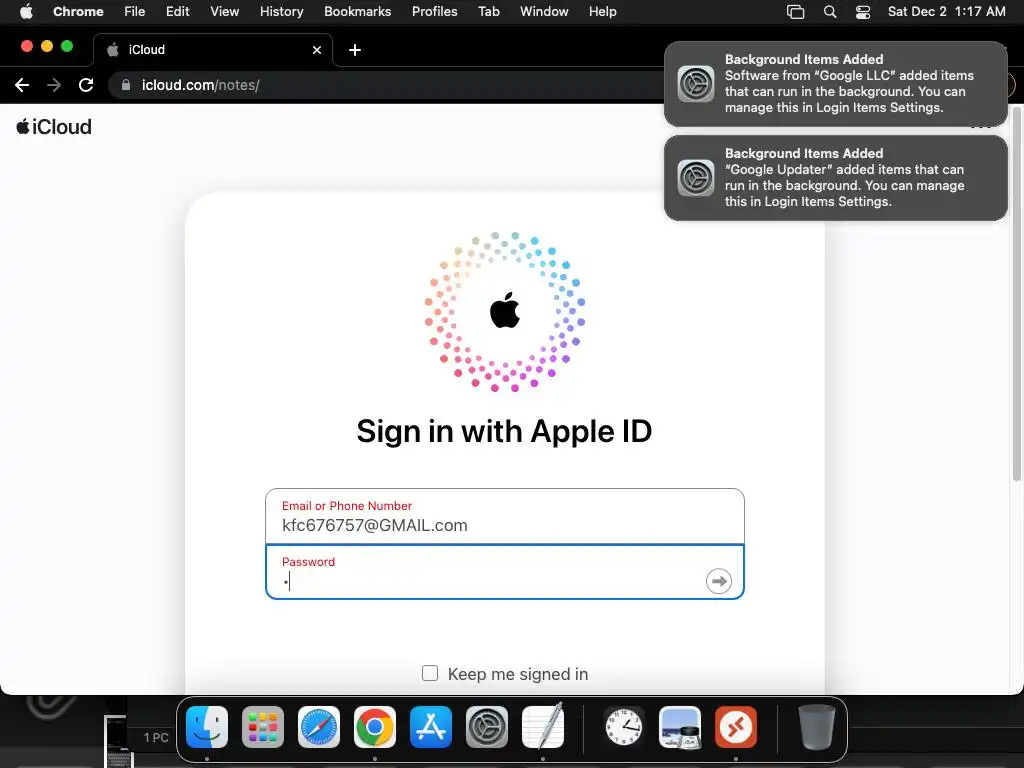Open Finder from the Dock

coord(207,727)
